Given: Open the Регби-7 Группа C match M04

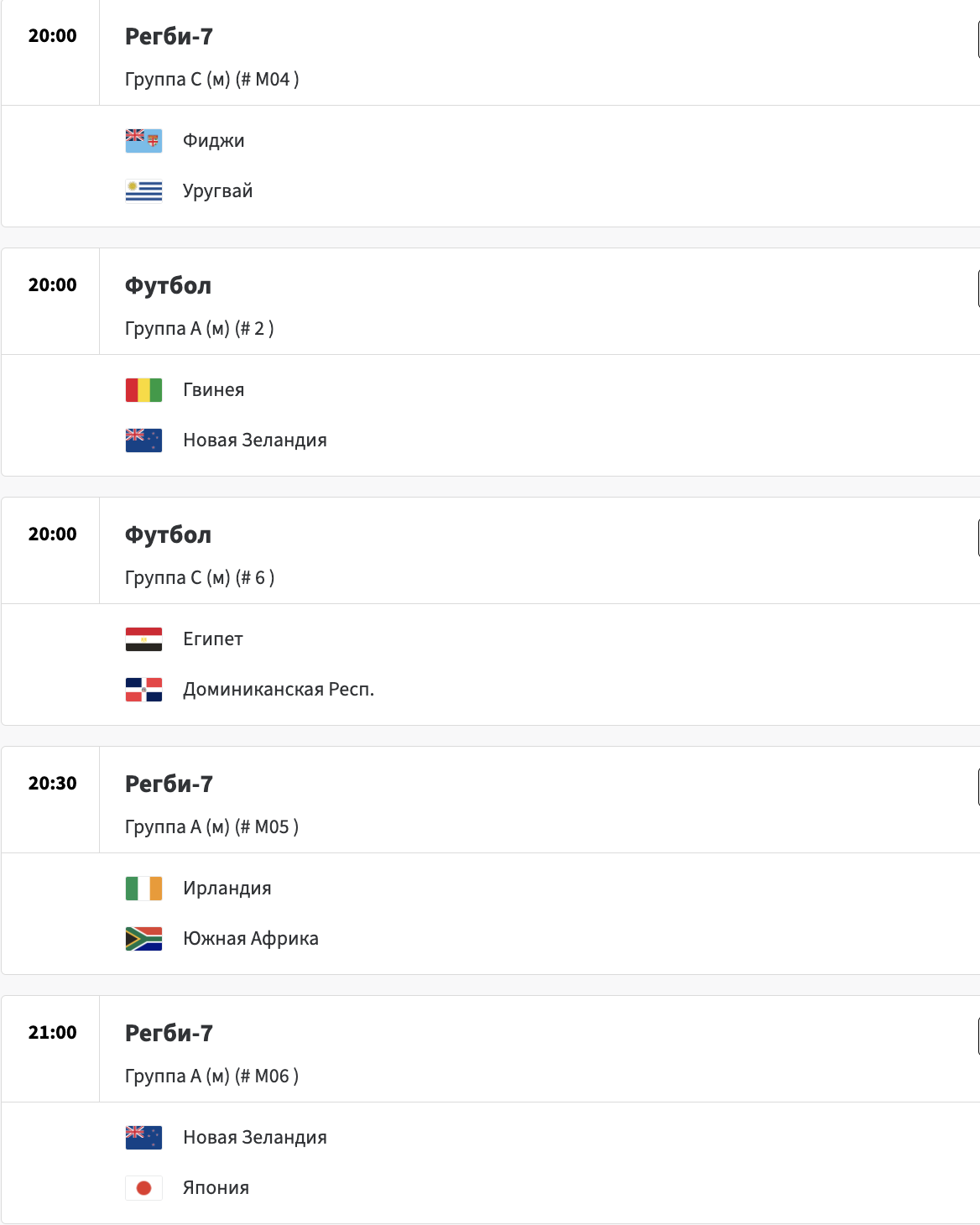Looking at the screenshot, I should click(169, 37).
